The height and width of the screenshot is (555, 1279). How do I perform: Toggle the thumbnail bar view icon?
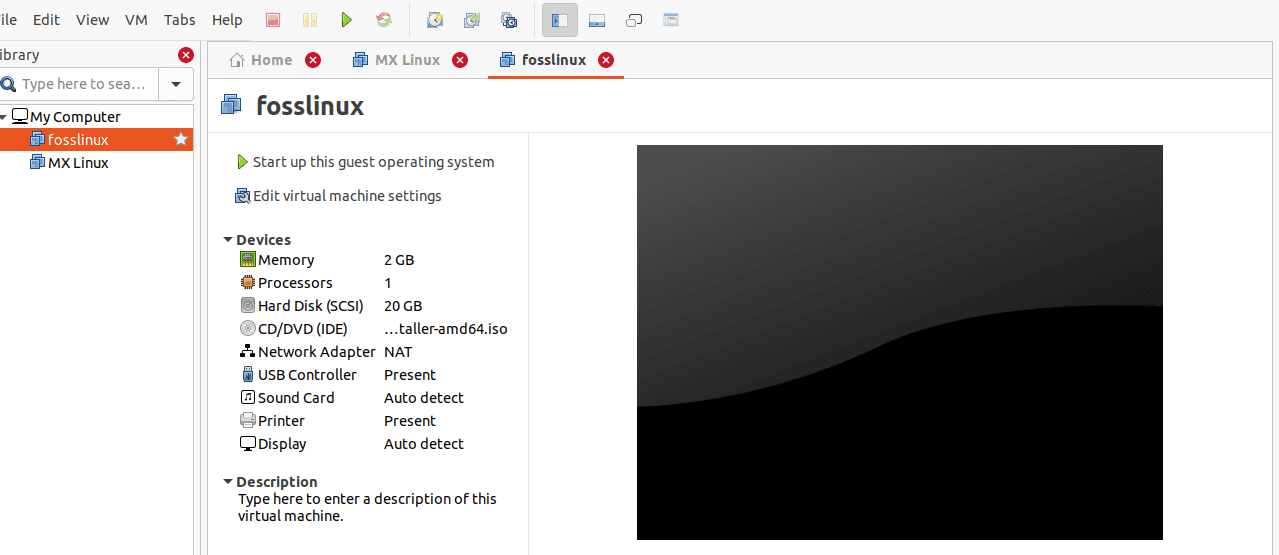point(597,20)
